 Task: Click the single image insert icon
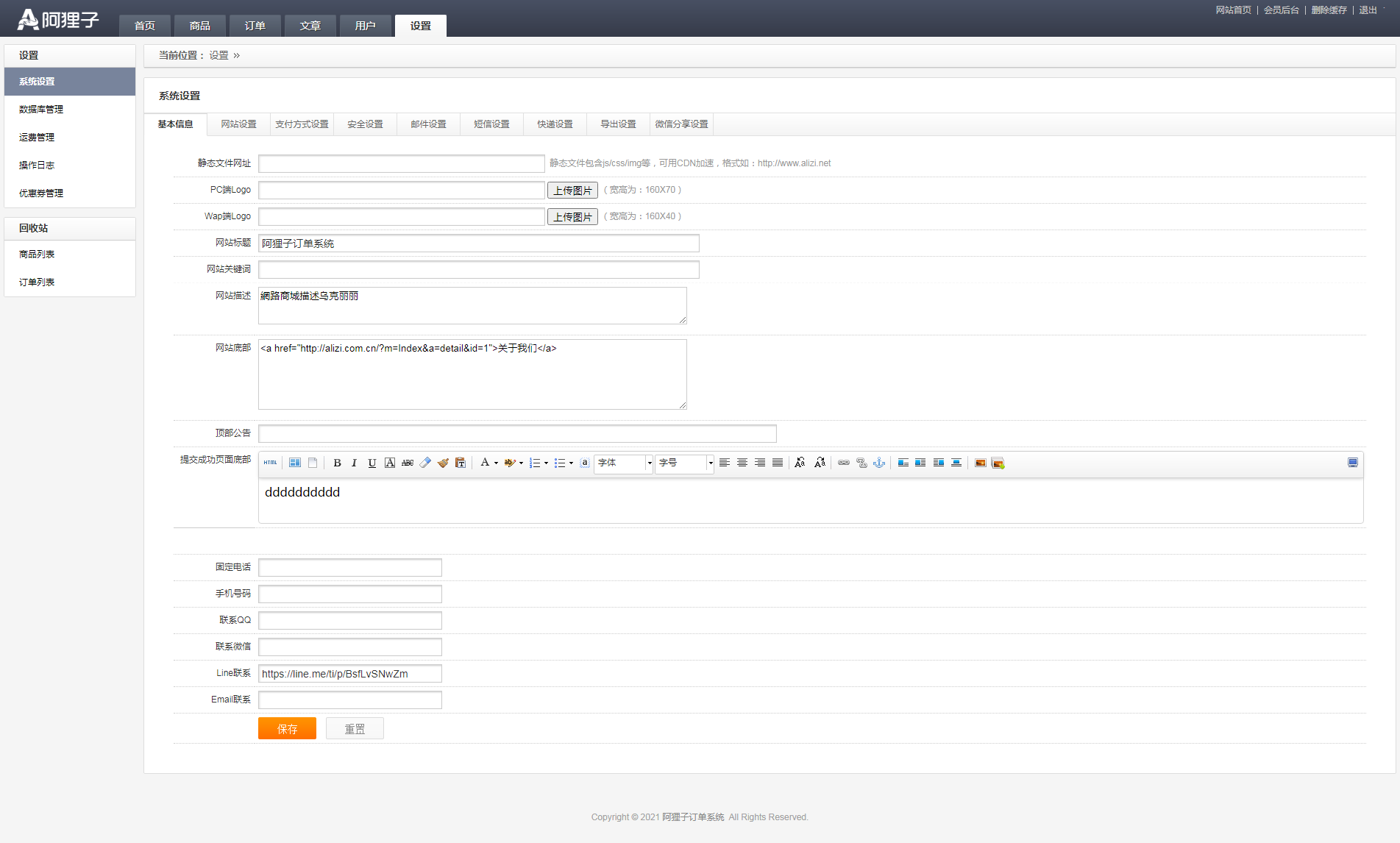pyautogui.click(x=980, y=463)
